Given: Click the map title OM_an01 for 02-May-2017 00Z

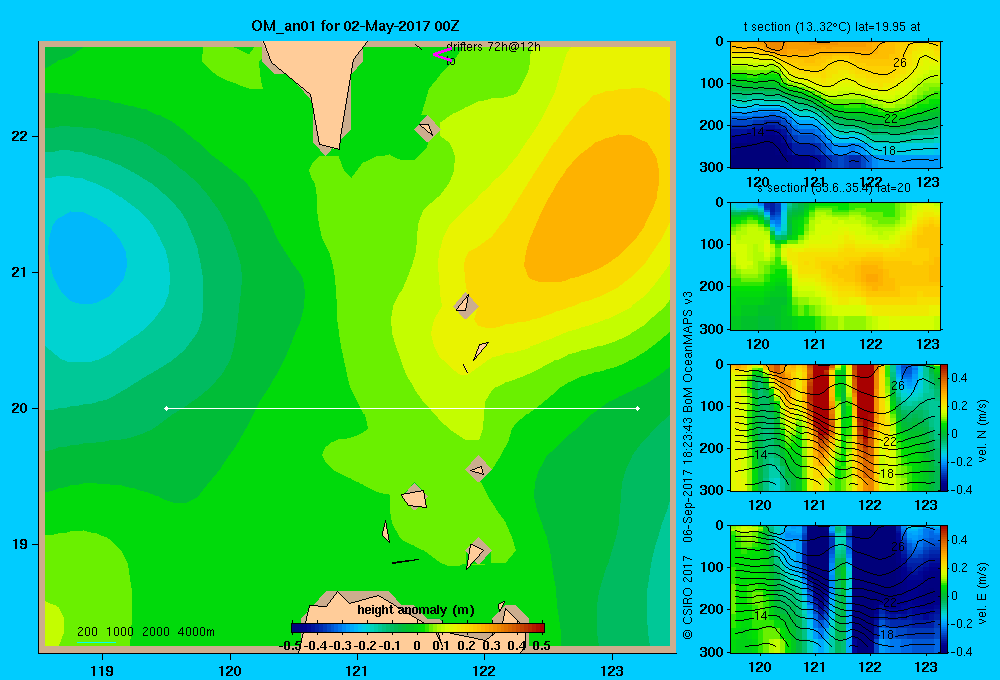Looking at the screenshot, I should click(355, 26).
